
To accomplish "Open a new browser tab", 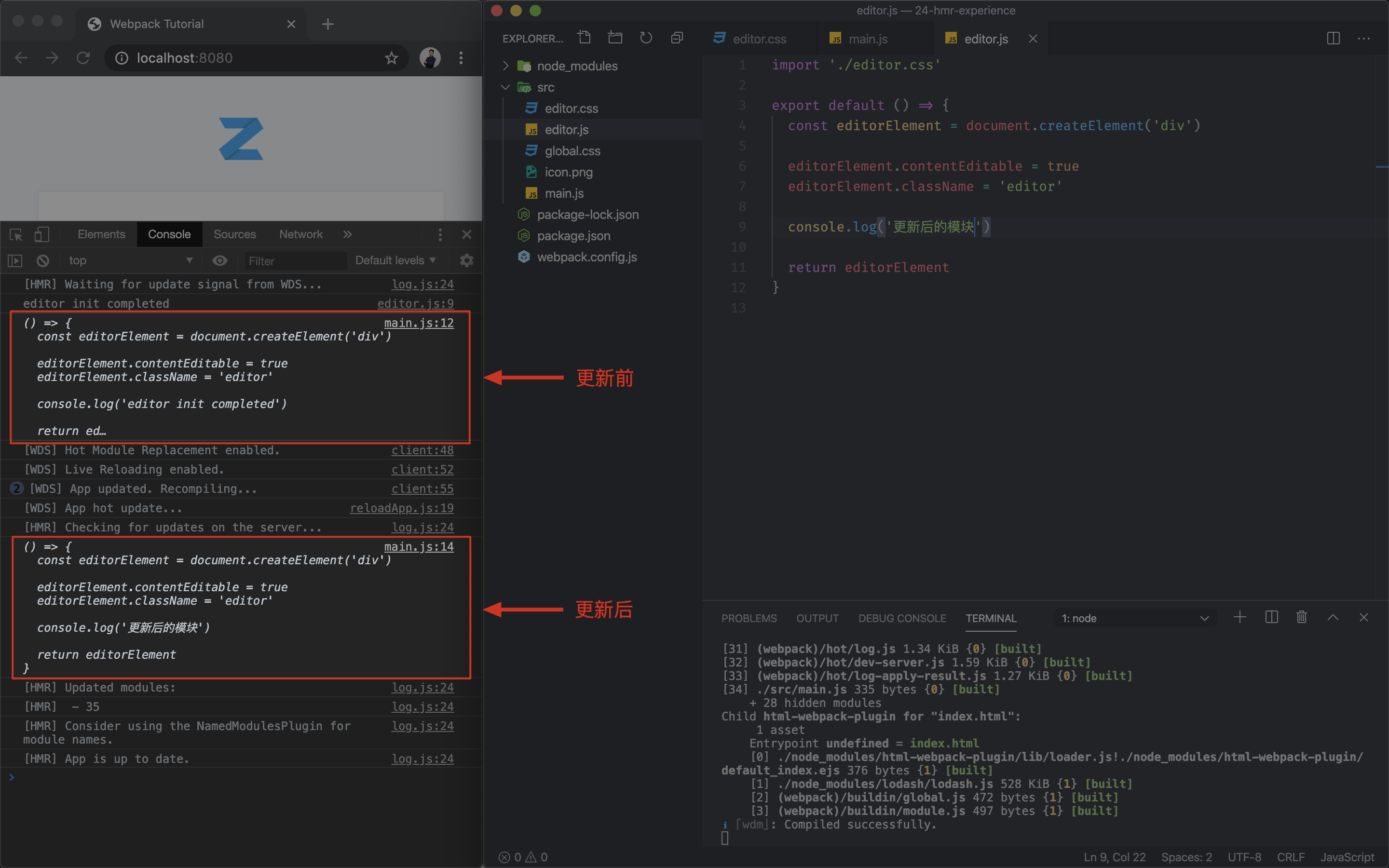I will pos(328,24).
